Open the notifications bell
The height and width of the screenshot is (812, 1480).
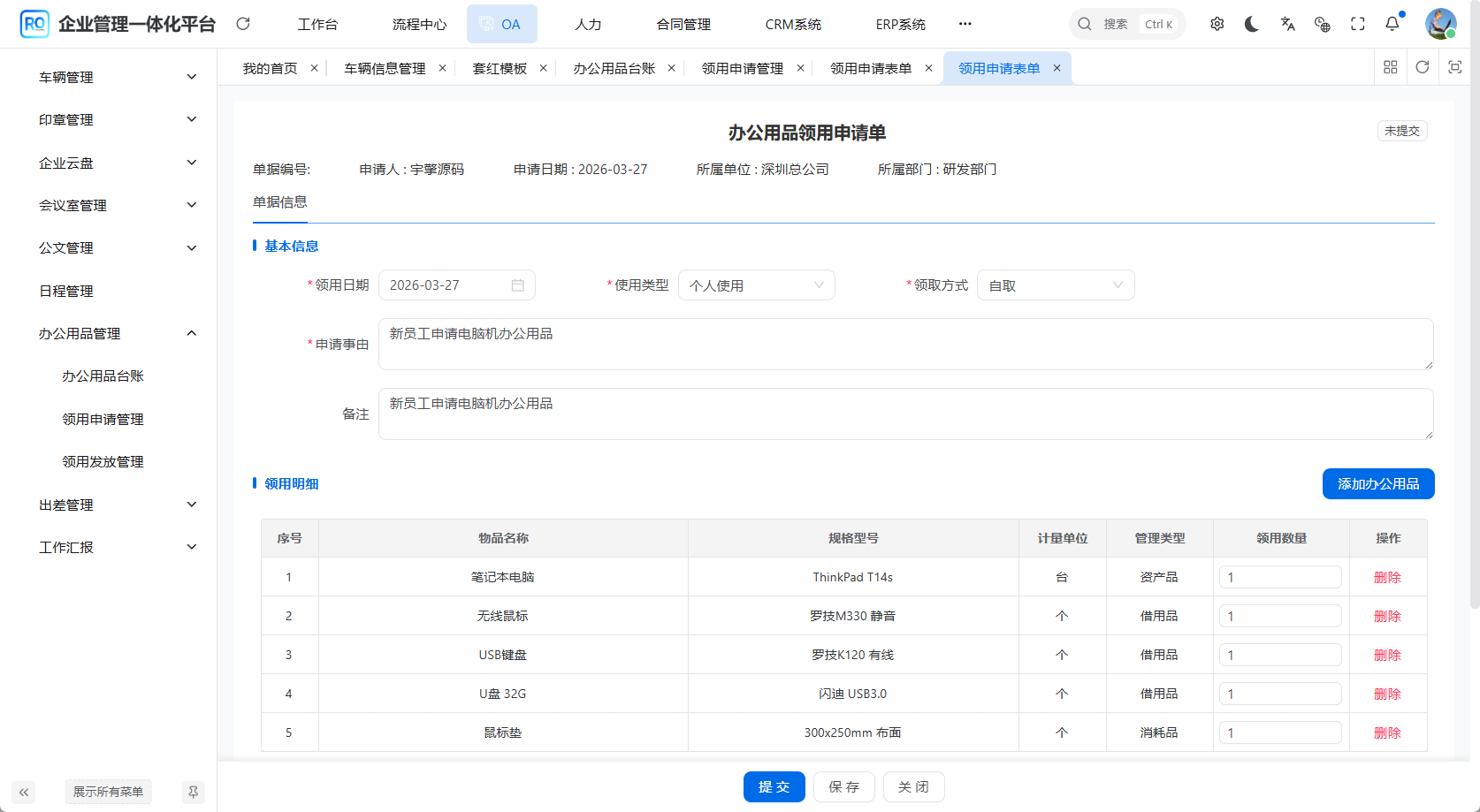[x=1392, y=24]
